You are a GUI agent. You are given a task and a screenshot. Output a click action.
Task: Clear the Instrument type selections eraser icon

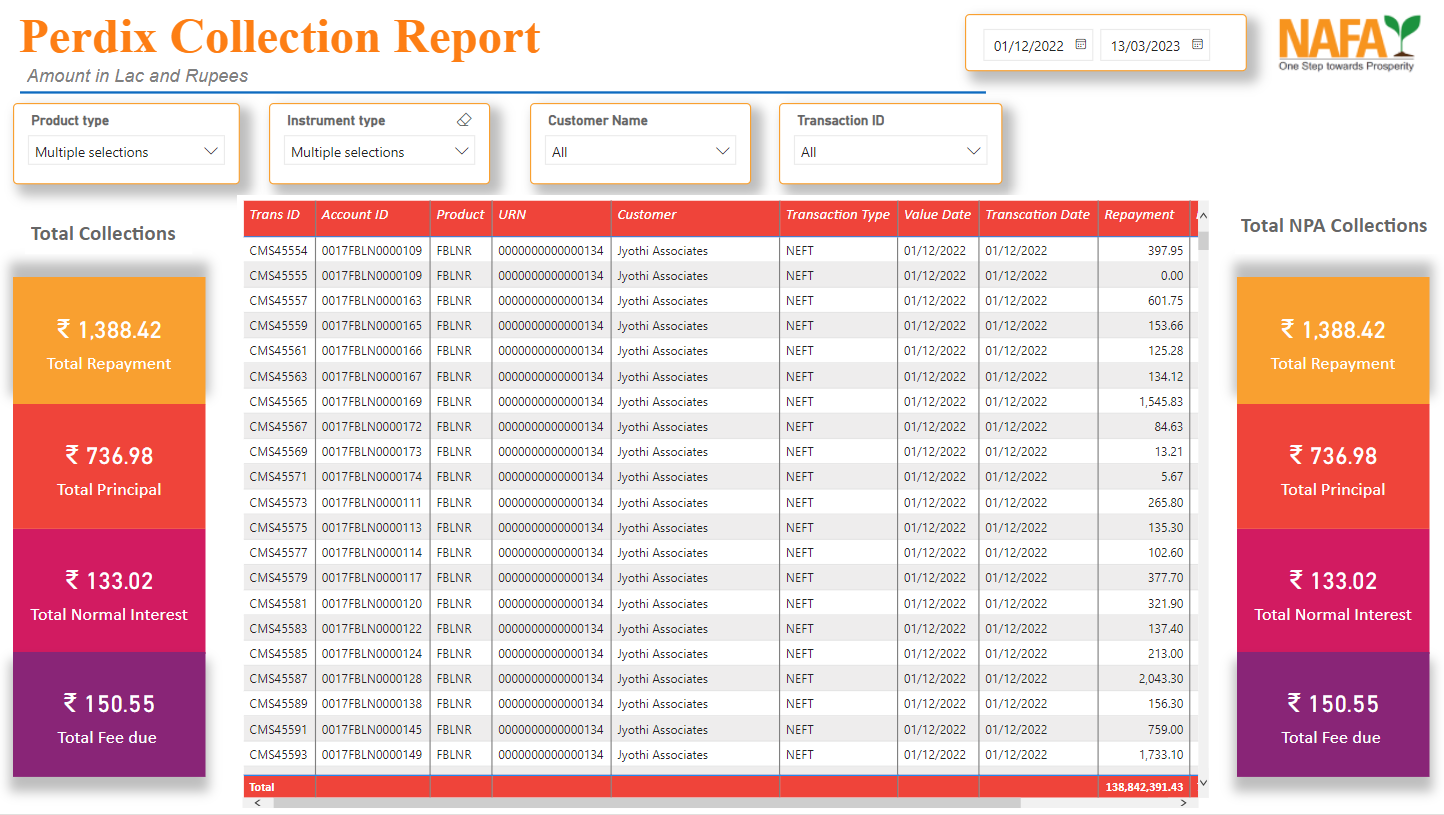[463, 120]
